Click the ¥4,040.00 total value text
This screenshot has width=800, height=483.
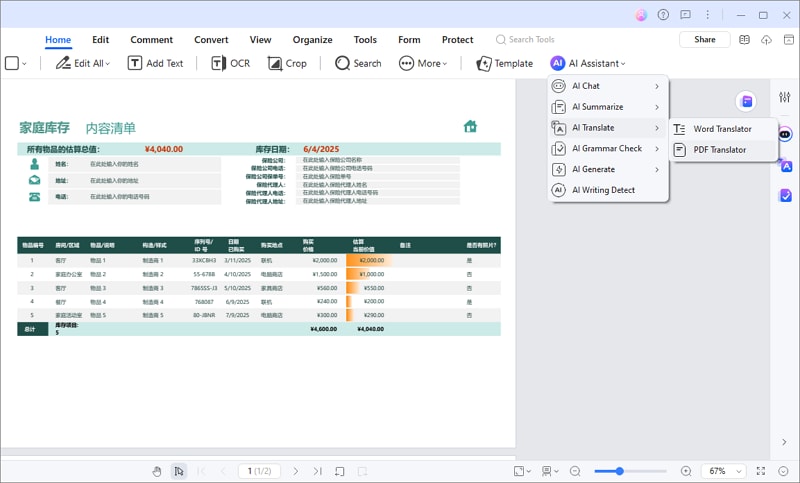pos(164,149)
